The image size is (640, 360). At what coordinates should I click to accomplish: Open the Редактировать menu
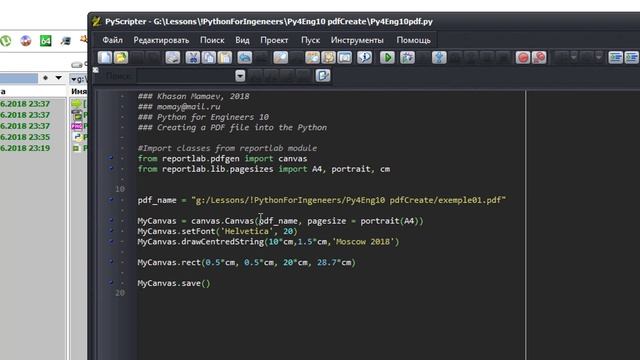coord(161,40)
